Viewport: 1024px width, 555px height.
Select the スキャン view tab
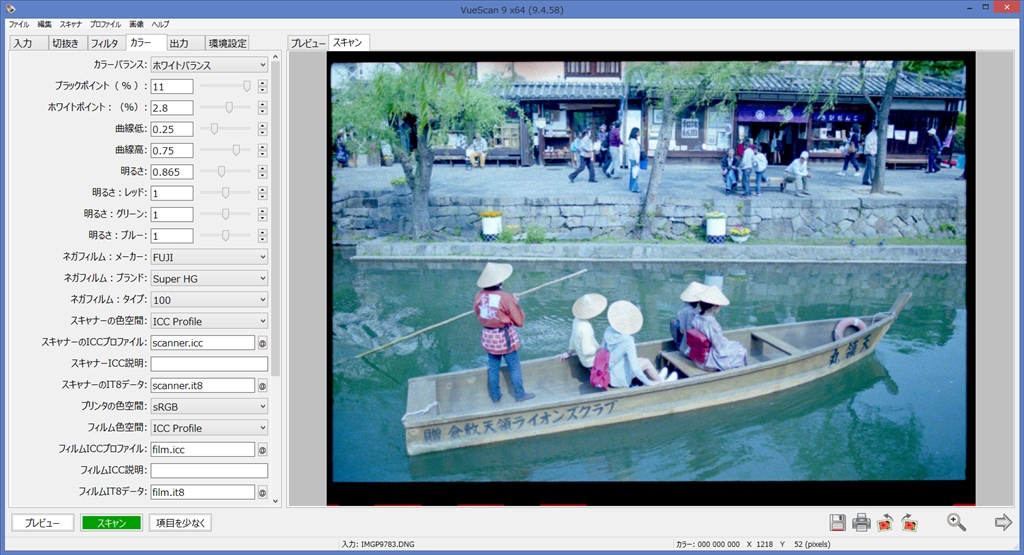(x=347, y=42)
